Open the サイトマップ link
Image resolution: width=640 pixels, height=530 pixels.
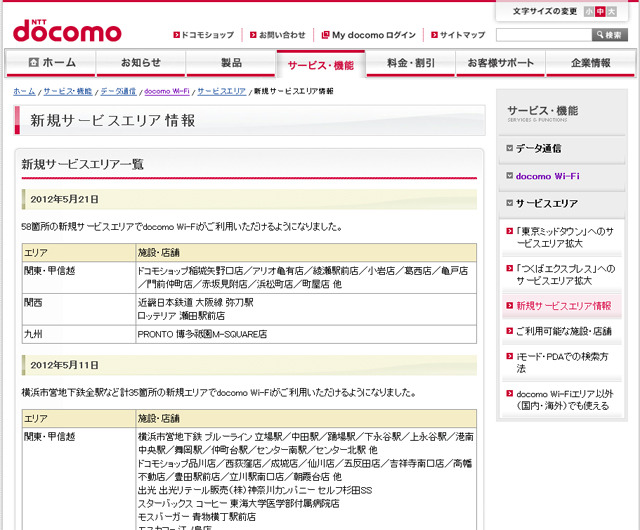(462, 35)
